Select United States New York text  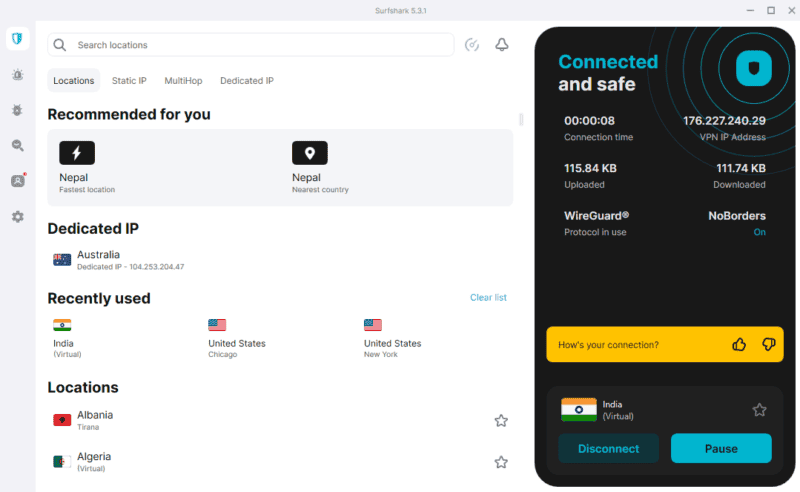(392, 348)
